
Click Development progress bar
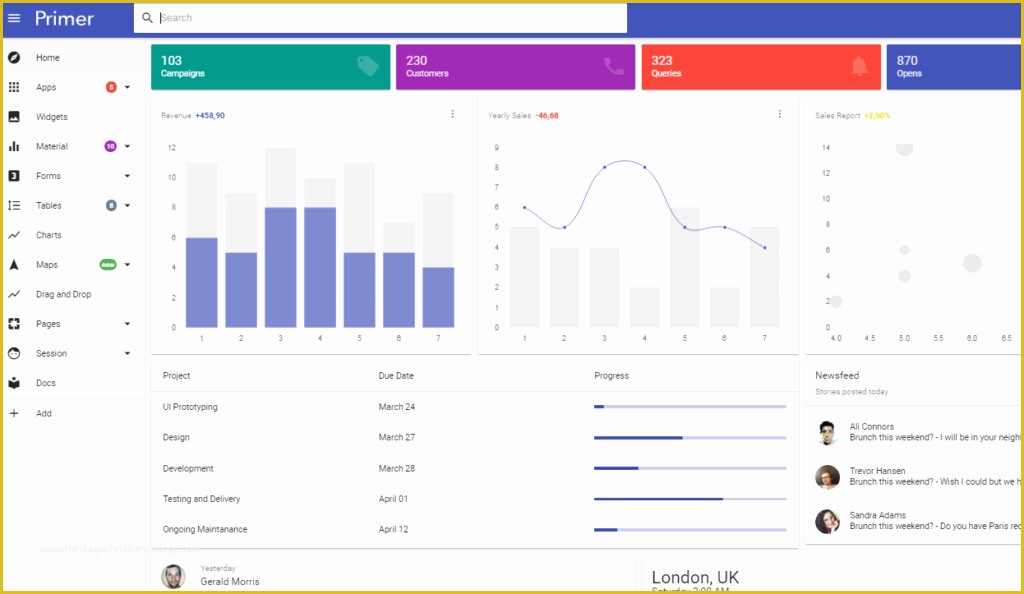pyautogui.click(x=690, y=468)
